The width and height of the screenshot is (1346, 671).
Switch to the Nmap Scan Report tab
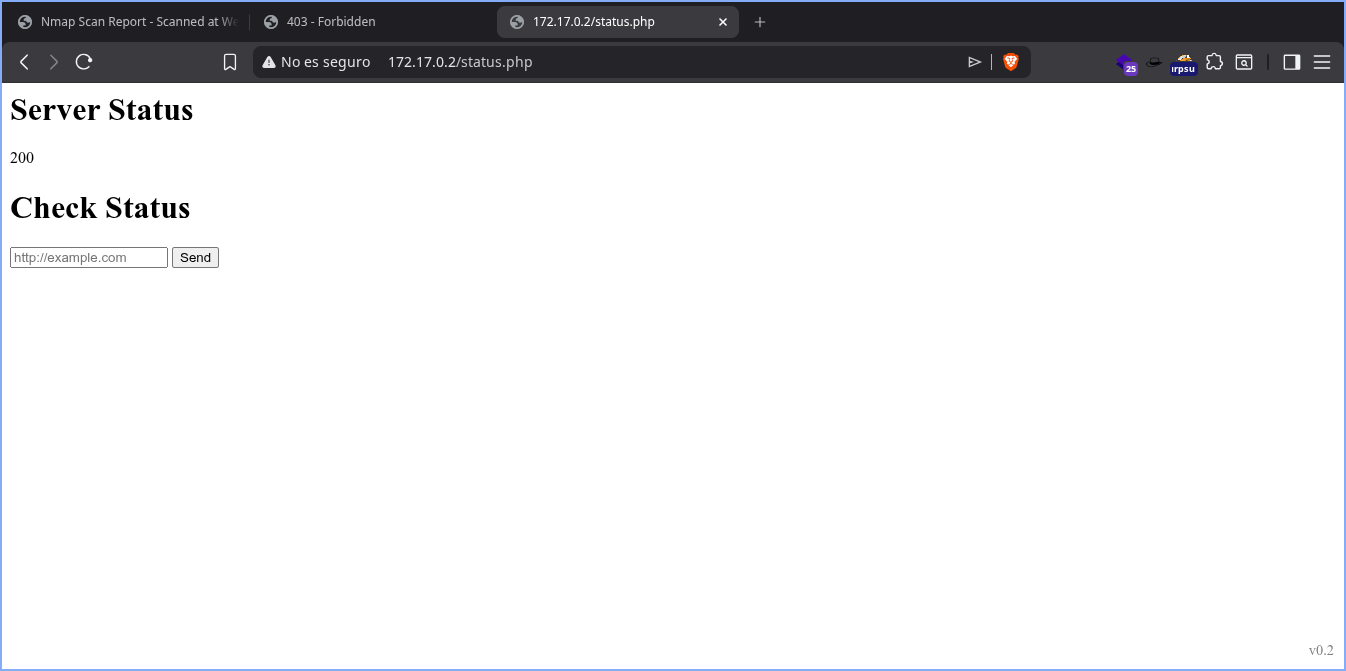128,22
